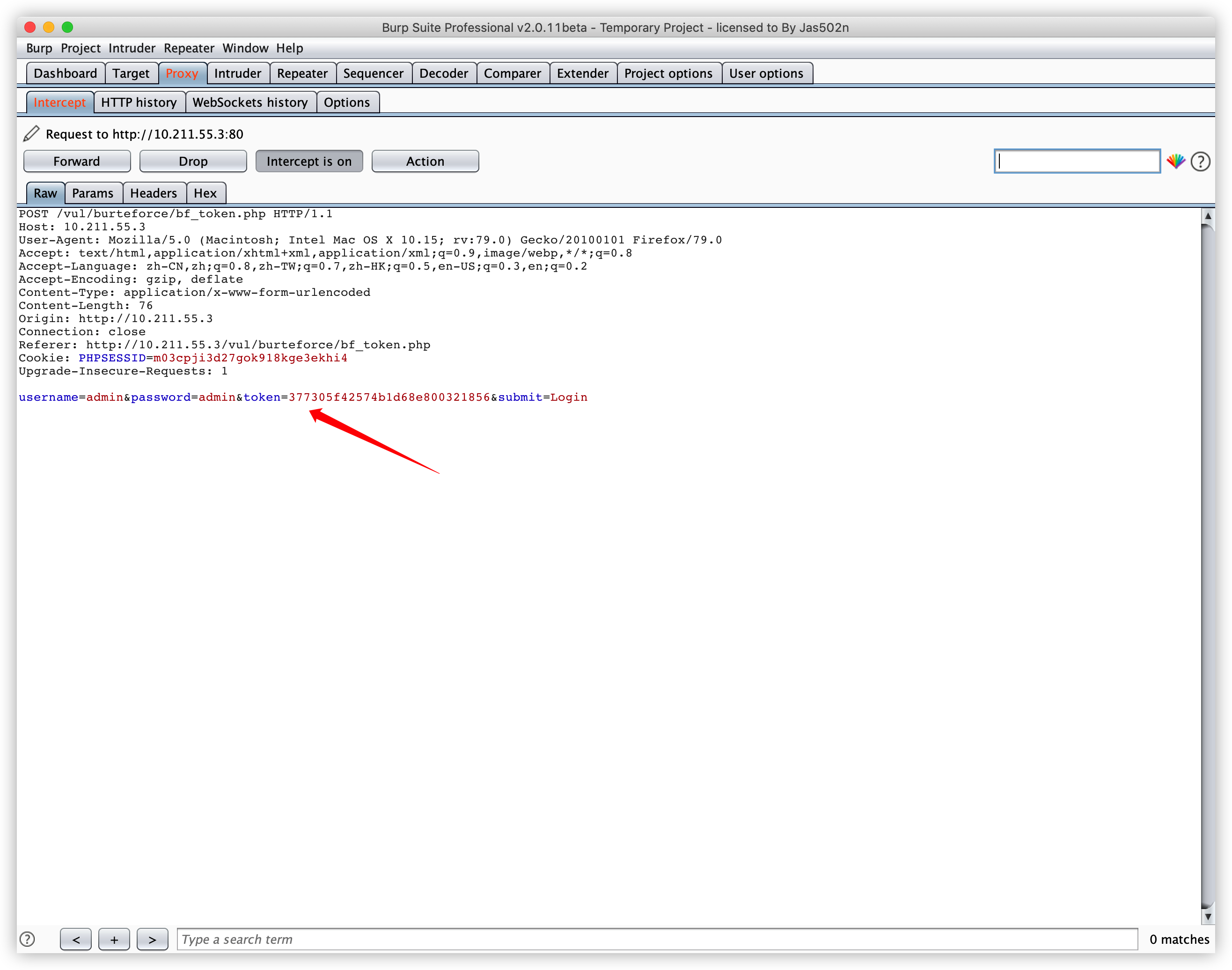Viewport: 1232px width, 970px height.
Task: Open the Repeater tool tab
Action: pyautogui.click(x=302, y=73)
